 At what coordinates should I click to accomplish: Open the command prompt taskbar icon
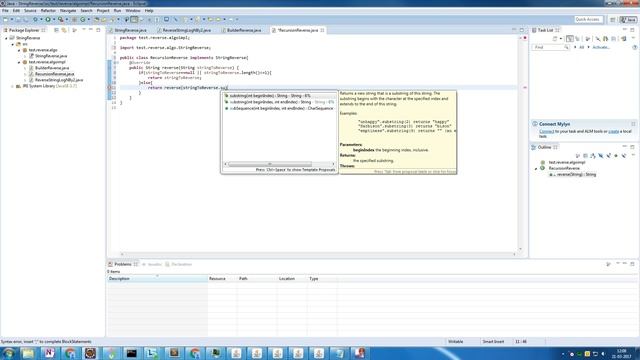tap(131, 353)
